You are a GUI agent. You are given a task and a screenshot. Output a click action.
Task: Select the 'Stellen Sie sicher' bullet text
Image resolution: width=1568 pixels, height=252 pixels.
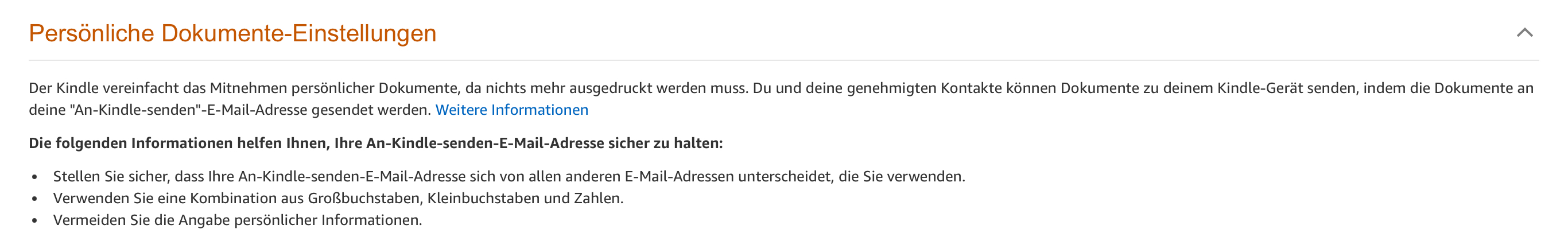[509, 177]
